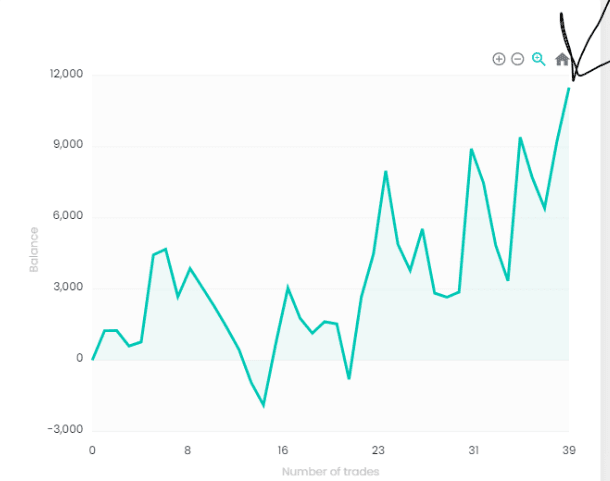610x481 pixels.
Task: Reset chart zoom with the home icon
Action: [x=562, y=59]
